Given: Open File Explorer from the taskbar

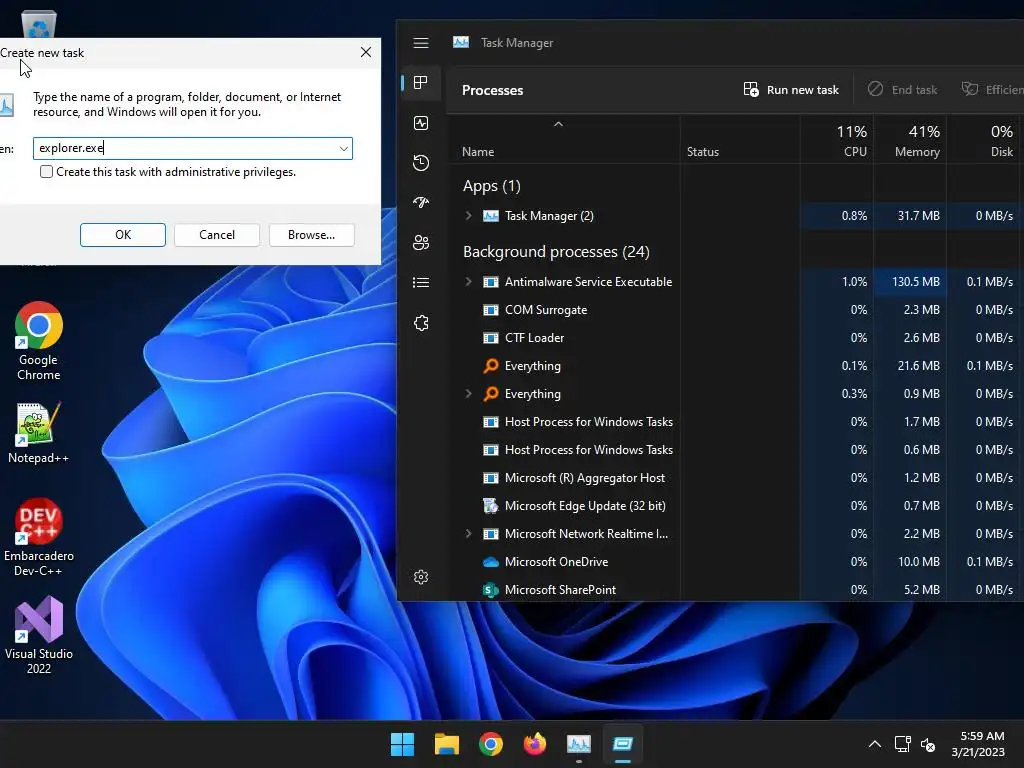Looking at the screenshot, I should coord(447,744).
